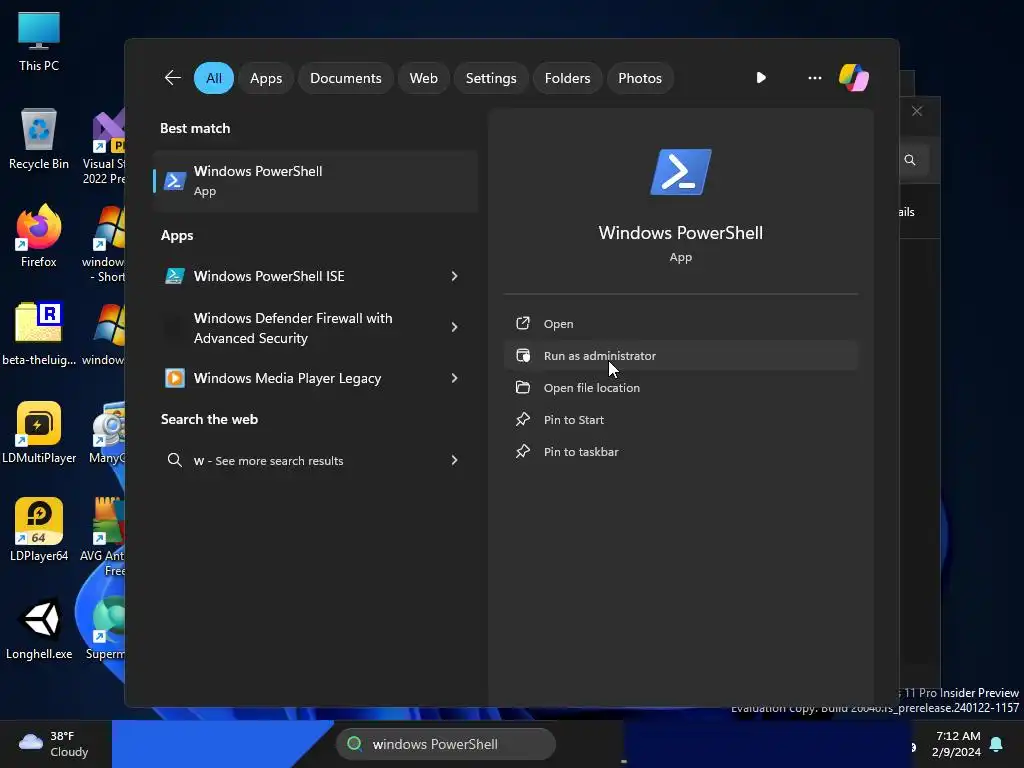Click the play icon in search header

pyautogui.click(x=761, y=78)
